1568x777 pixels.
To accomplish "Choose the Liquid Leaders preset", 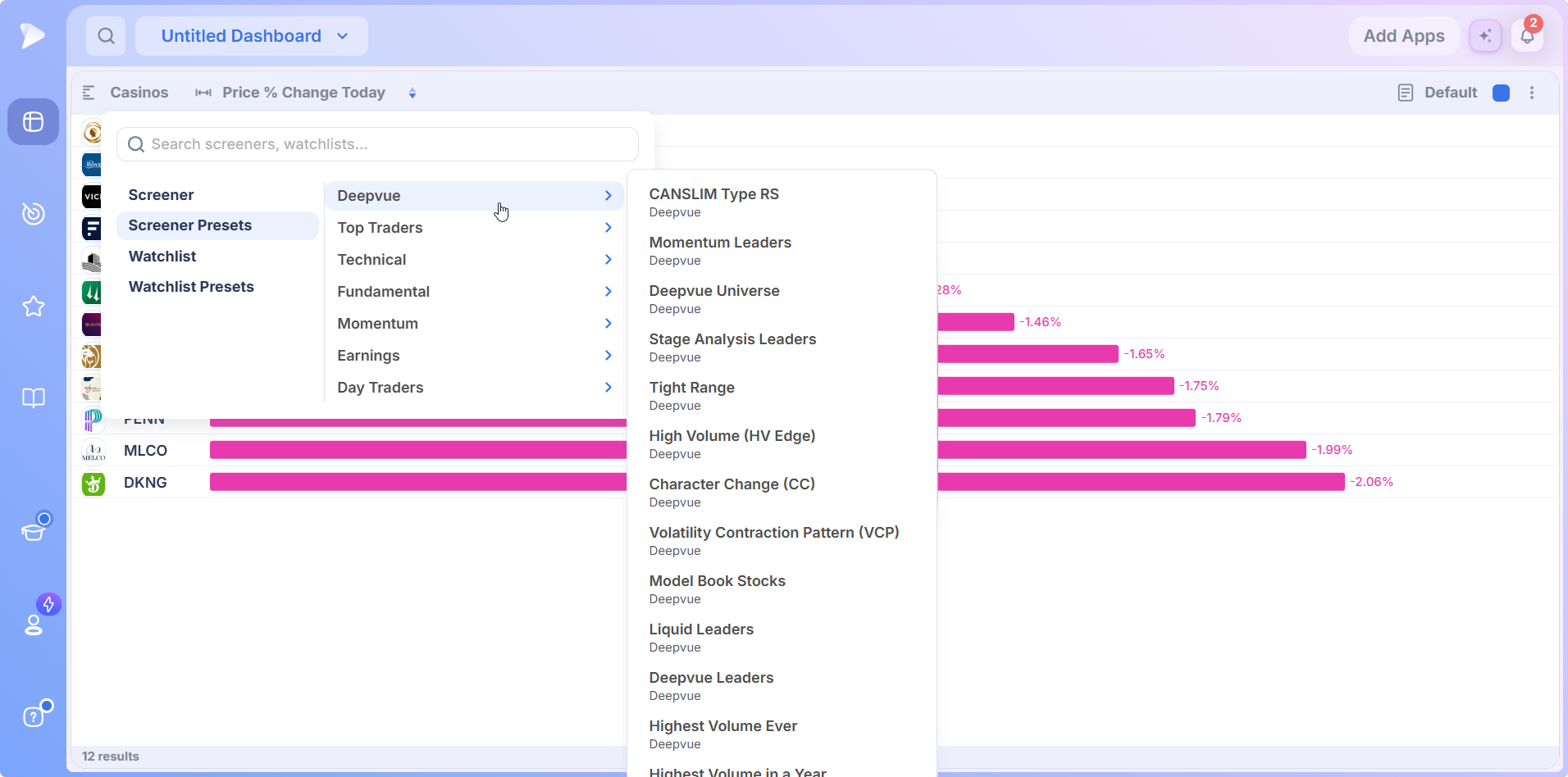I will pos(782,638).
